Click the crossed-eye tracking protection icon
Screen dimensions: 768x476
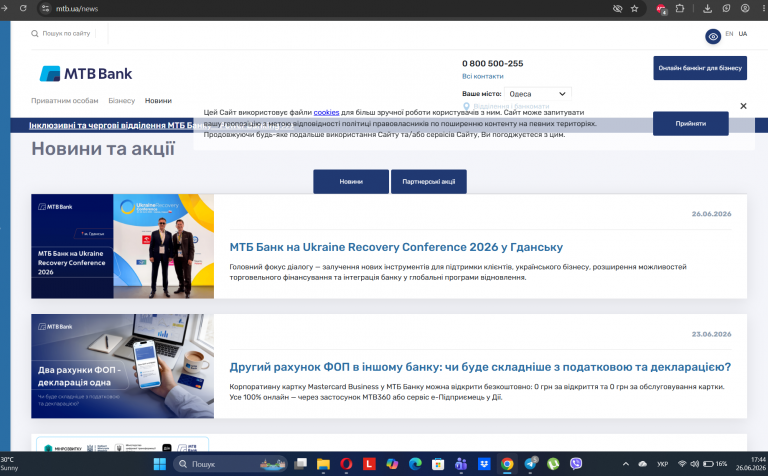618,8
